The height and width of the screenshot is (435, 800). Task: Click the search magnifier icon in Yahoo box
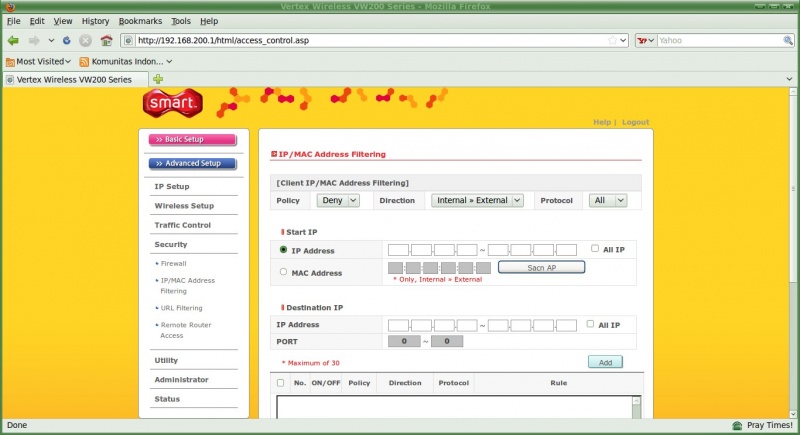[x=788, y=41]
